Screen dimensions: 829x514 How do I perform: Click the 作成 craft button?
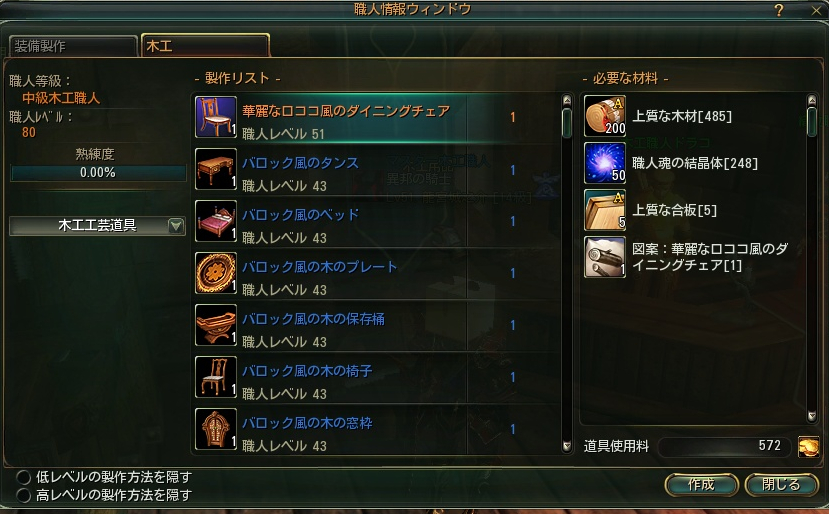[x=702, y=484]
